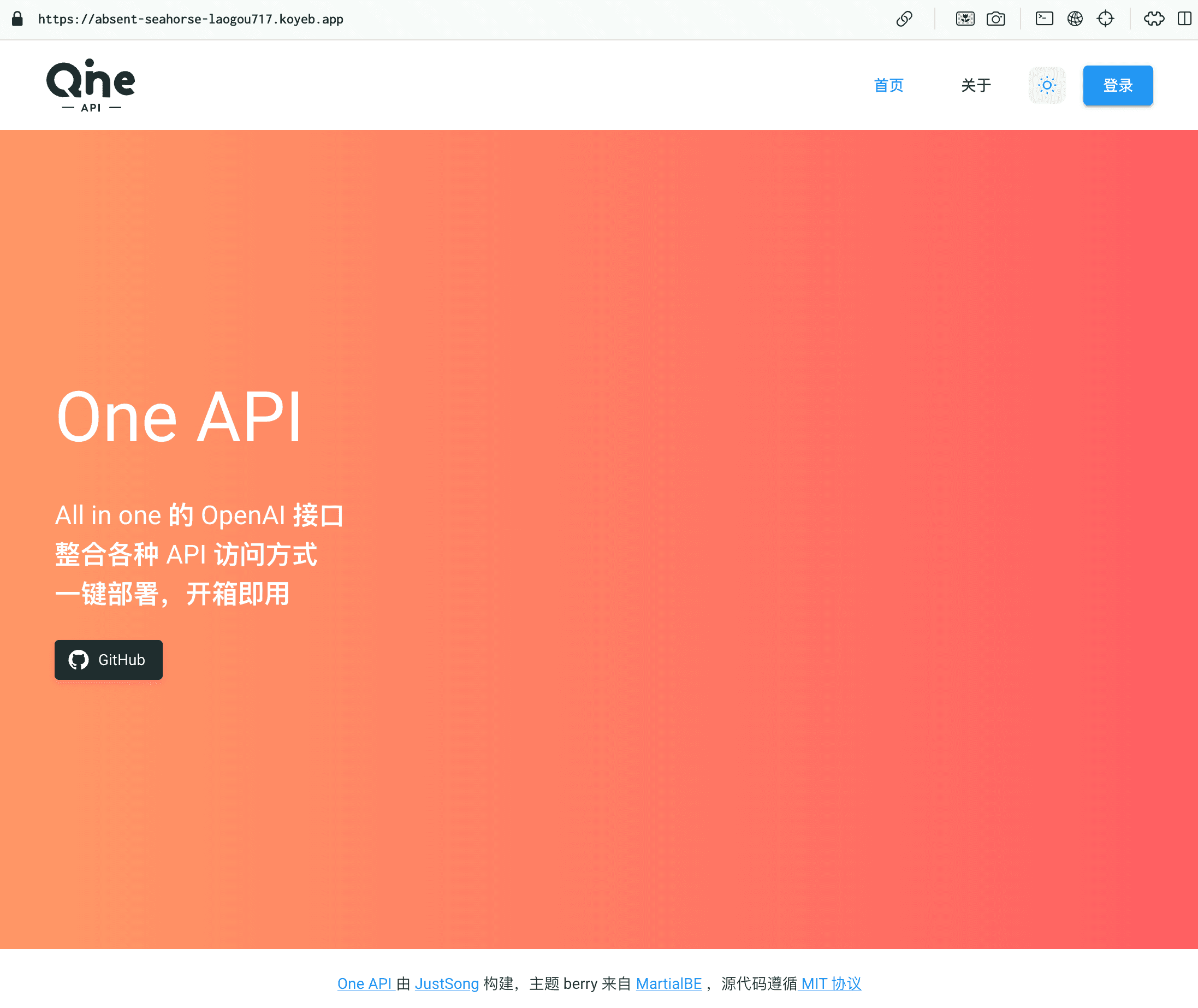Click the picture icon left of the camera
Screen dimensions: 1198x1008
coord(965,19)
